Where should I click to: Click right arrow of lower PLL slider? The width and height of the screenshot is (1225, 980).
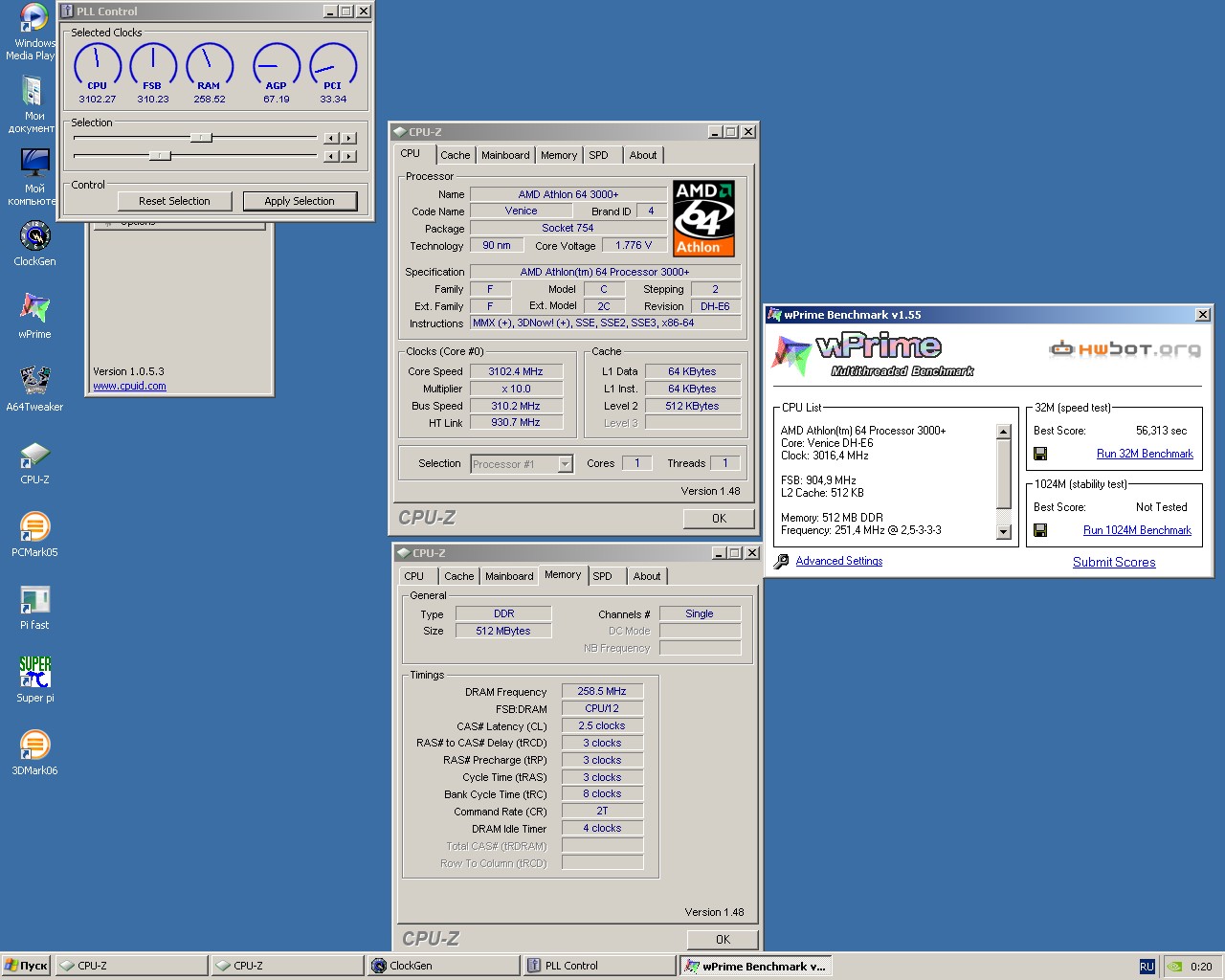[349, 156]
